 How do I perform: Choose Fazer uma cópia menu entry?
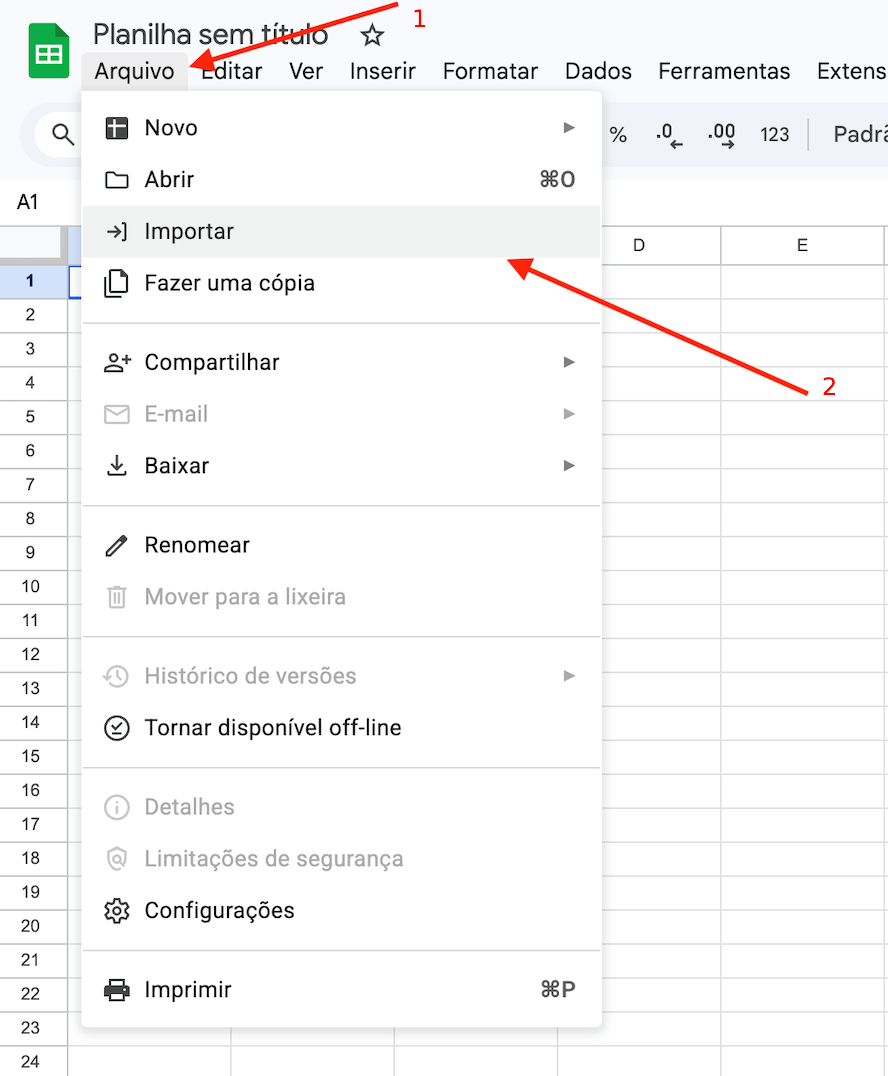229,283
